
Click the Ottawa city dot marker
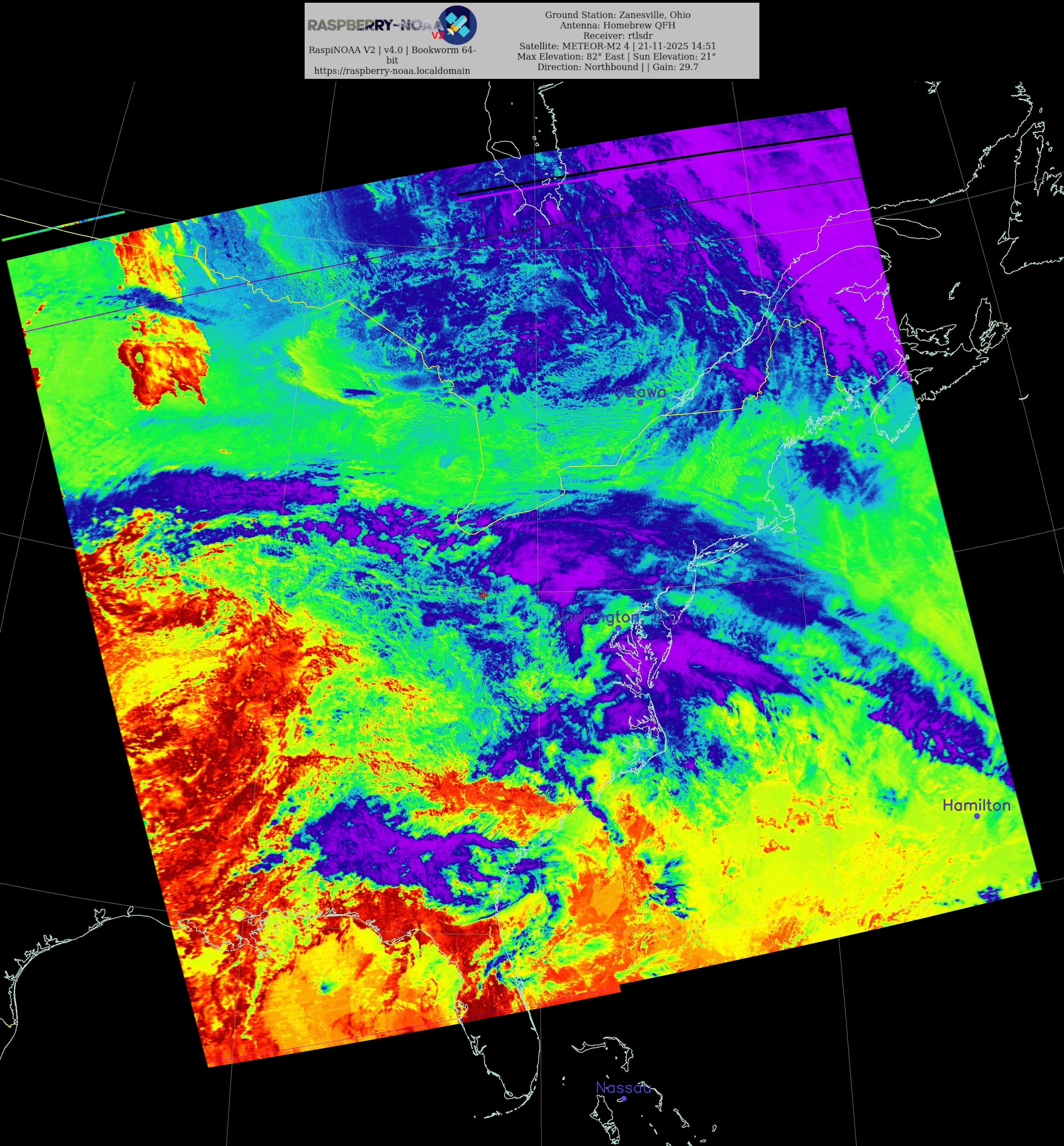coord(640,402)
